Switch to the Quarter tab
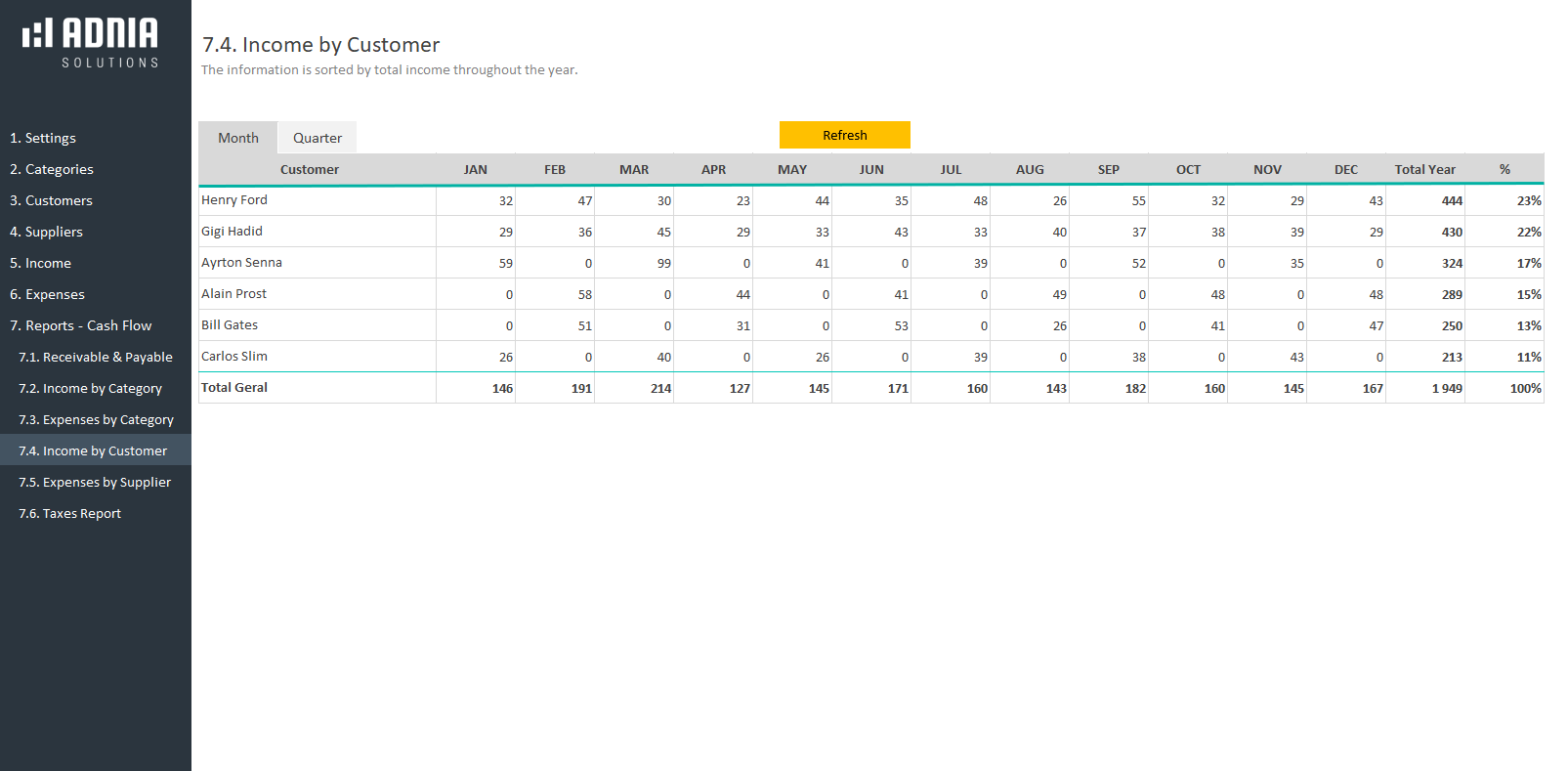Screen dimensions: 1568x771 pos(317,138)
